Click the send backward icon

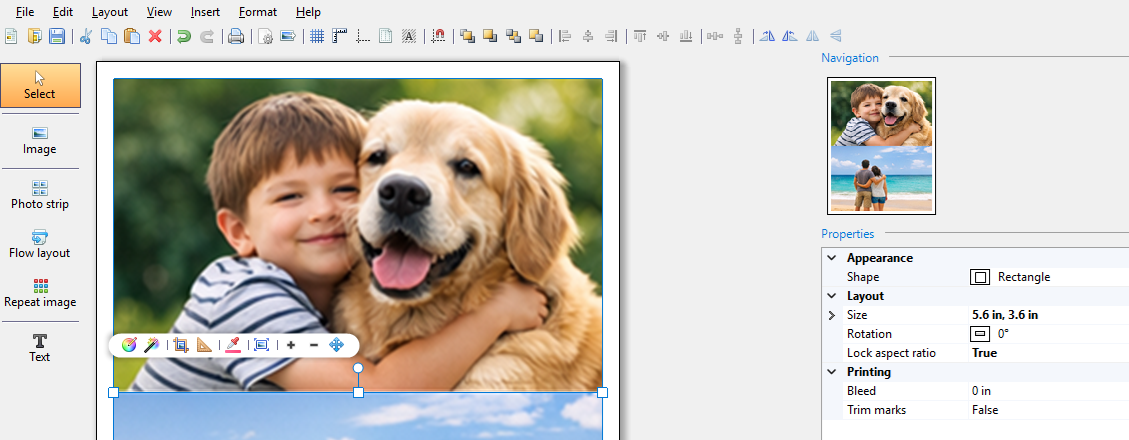[x=536, y=36]
